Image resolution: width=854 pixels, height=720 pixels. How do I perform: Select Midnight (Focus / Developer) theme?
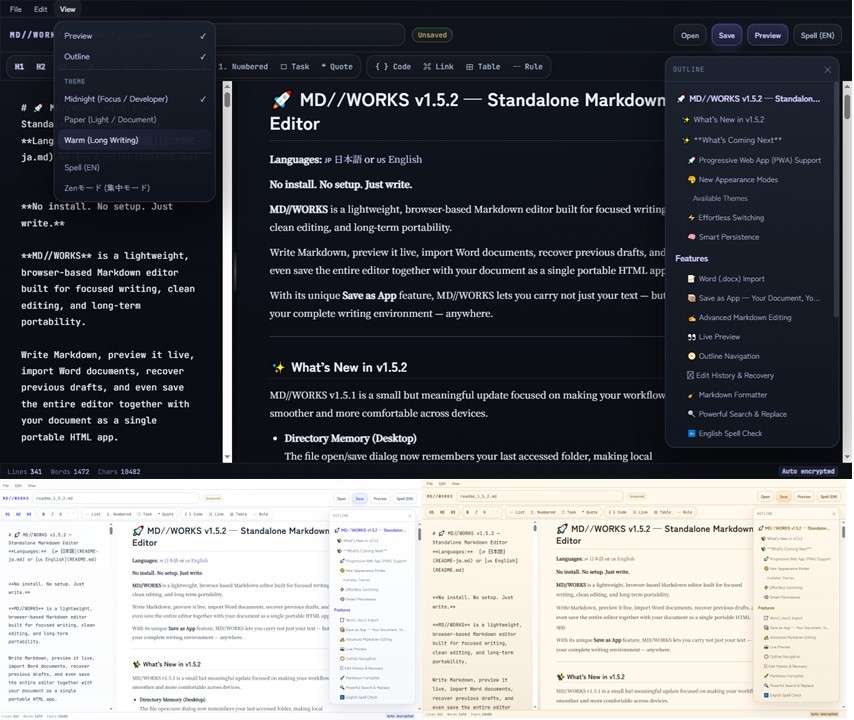pyautogui.click(x=135, y=99)
